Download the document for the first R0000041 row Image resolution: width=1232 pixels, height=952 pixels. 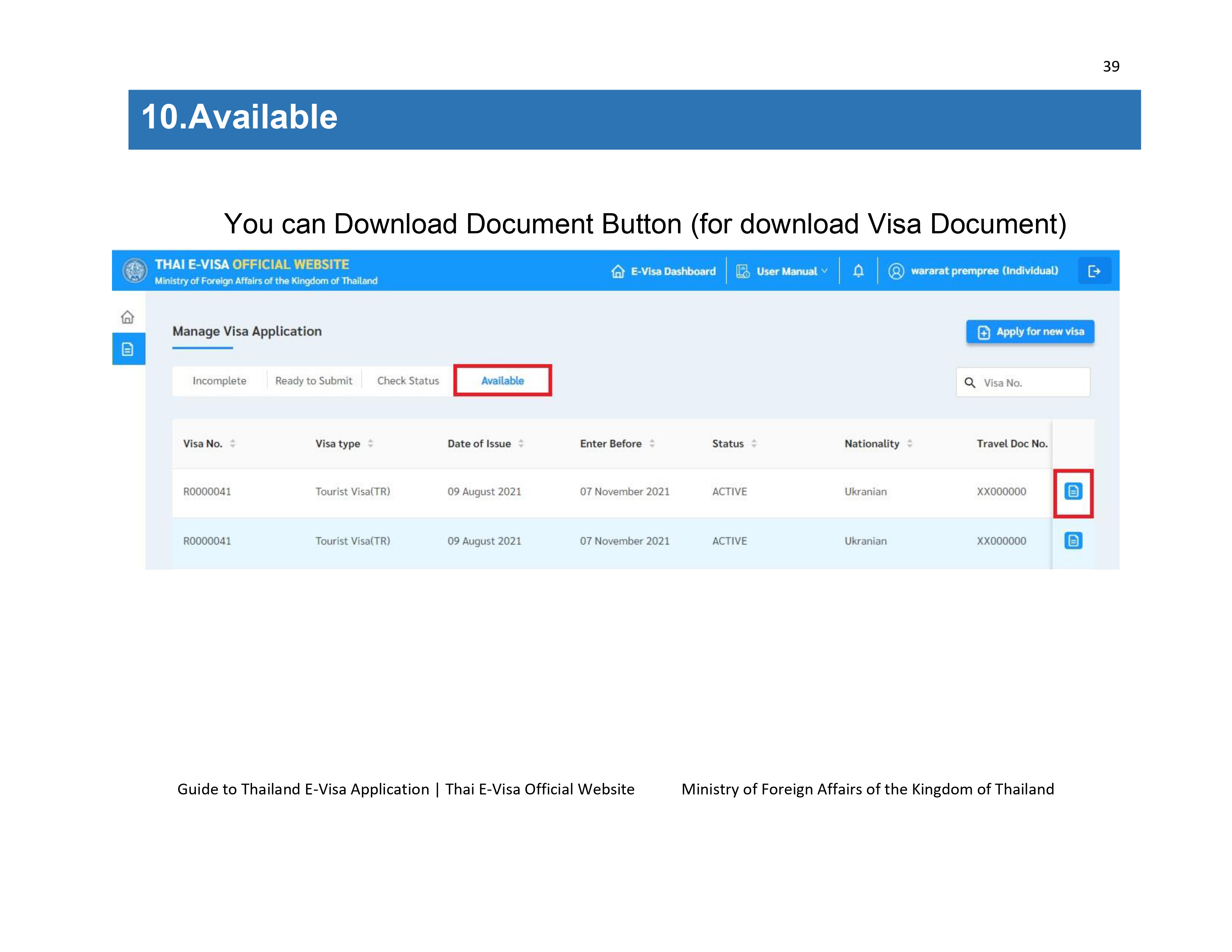[1073, 491]
